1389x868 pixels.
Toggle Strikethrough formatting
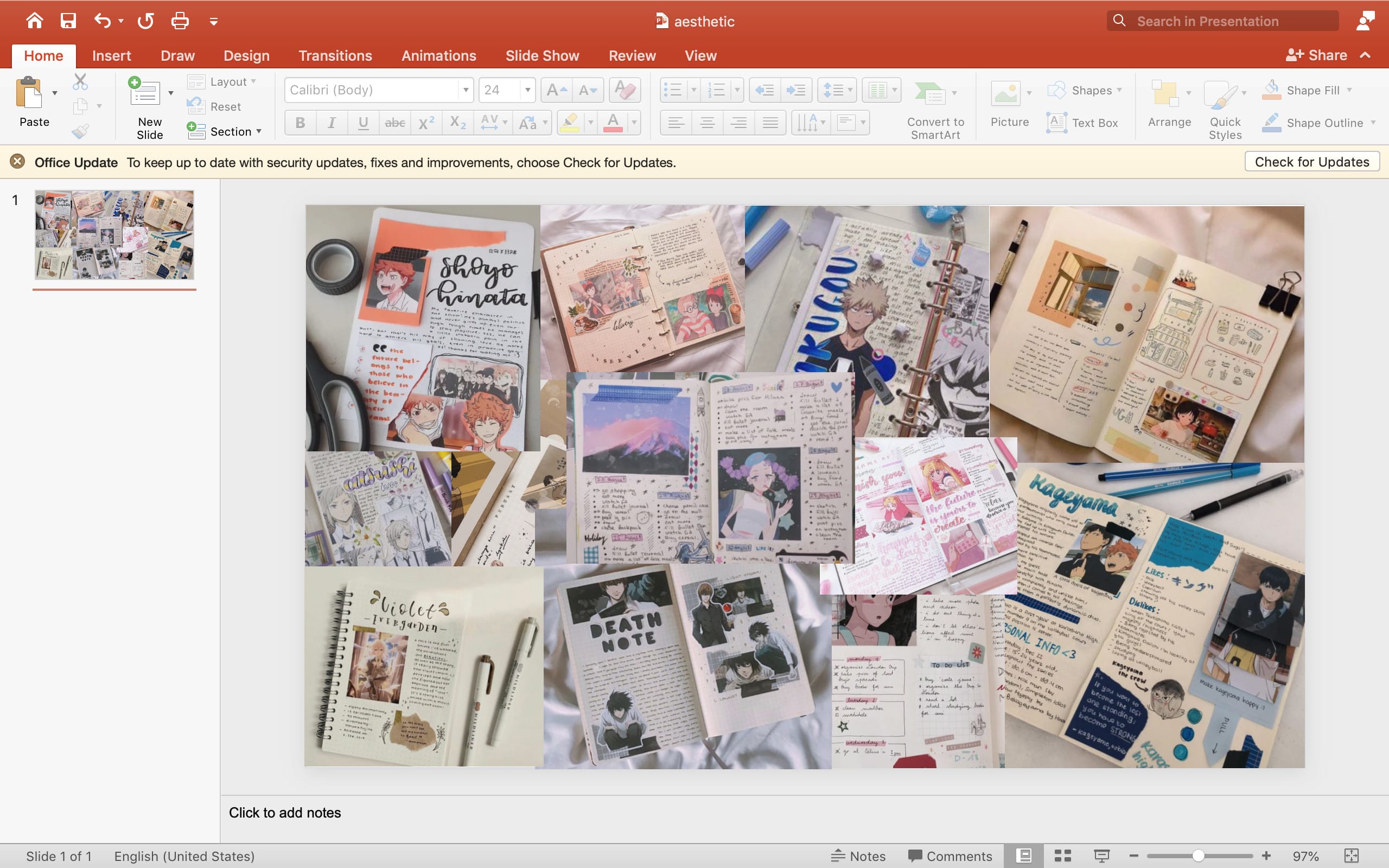(x=395, y=123)
